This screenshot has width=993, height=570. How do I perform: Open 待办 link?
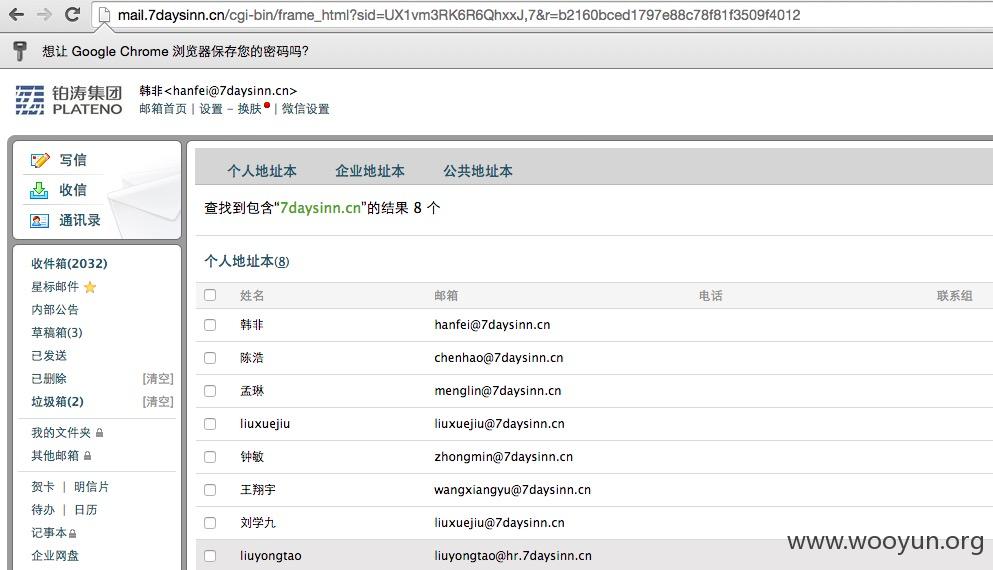point(43,510)
